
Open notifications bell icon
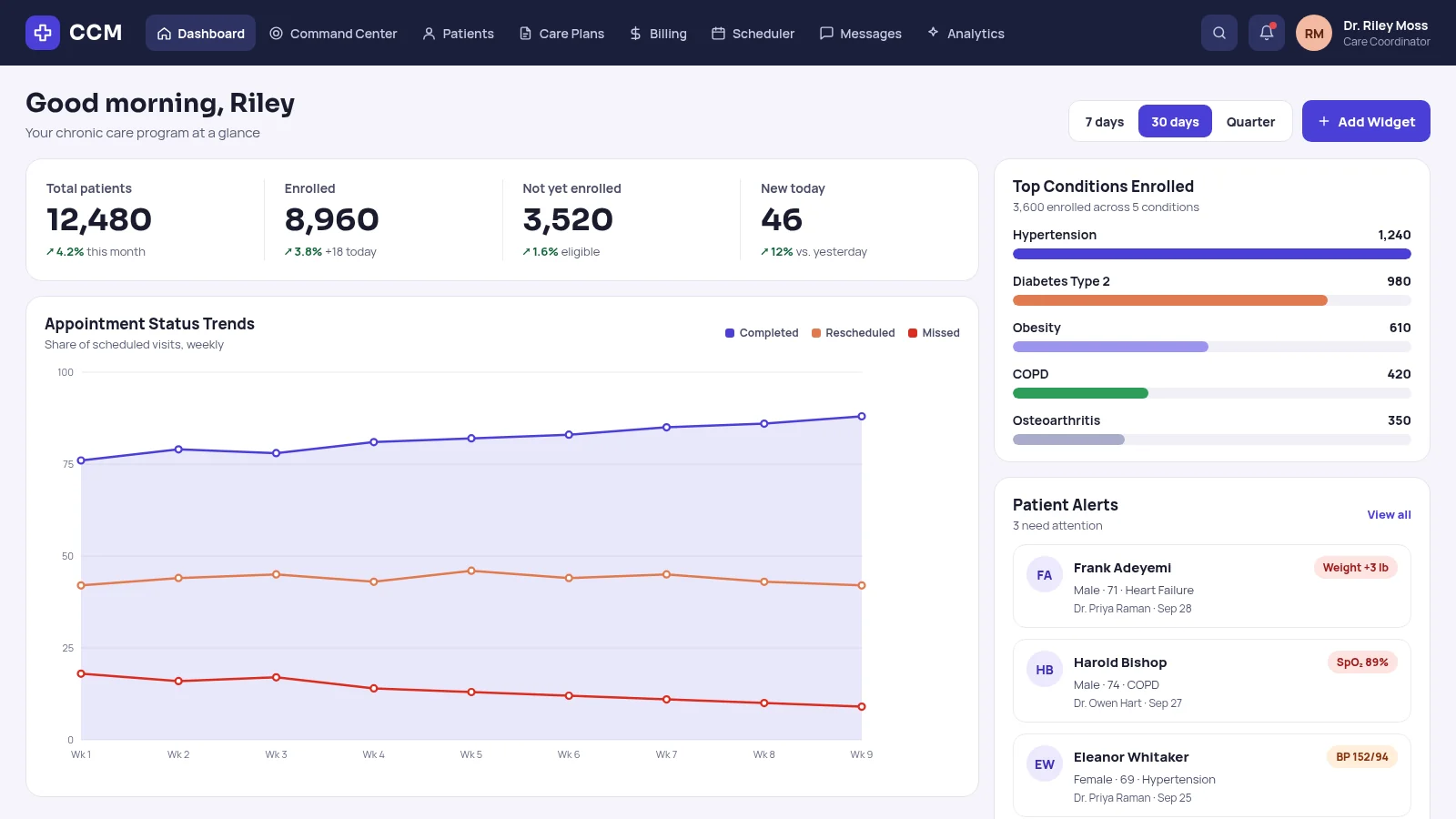click(x=1267, y=33)
